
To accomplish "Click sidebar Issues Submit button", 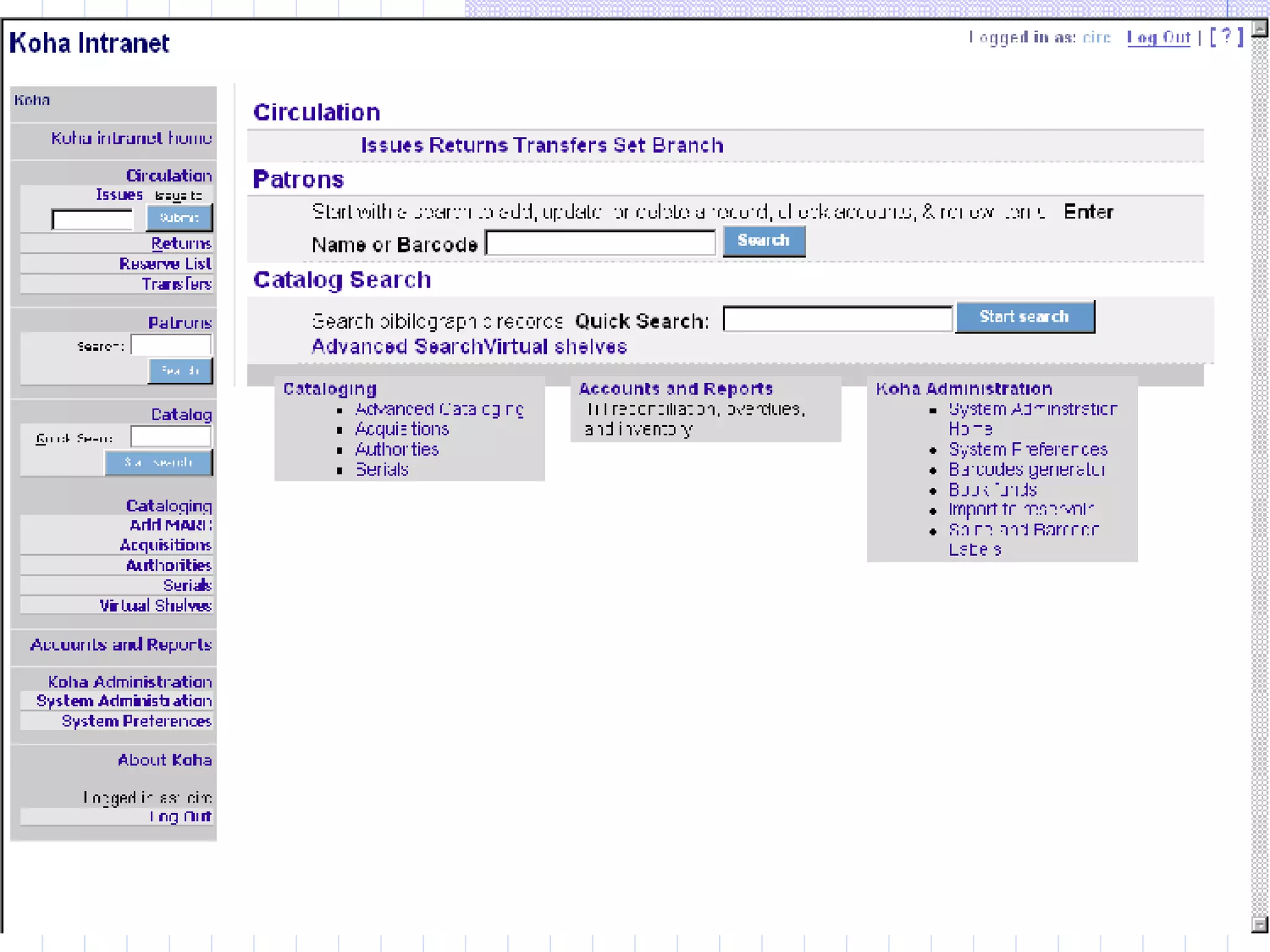I will (179, 218).
